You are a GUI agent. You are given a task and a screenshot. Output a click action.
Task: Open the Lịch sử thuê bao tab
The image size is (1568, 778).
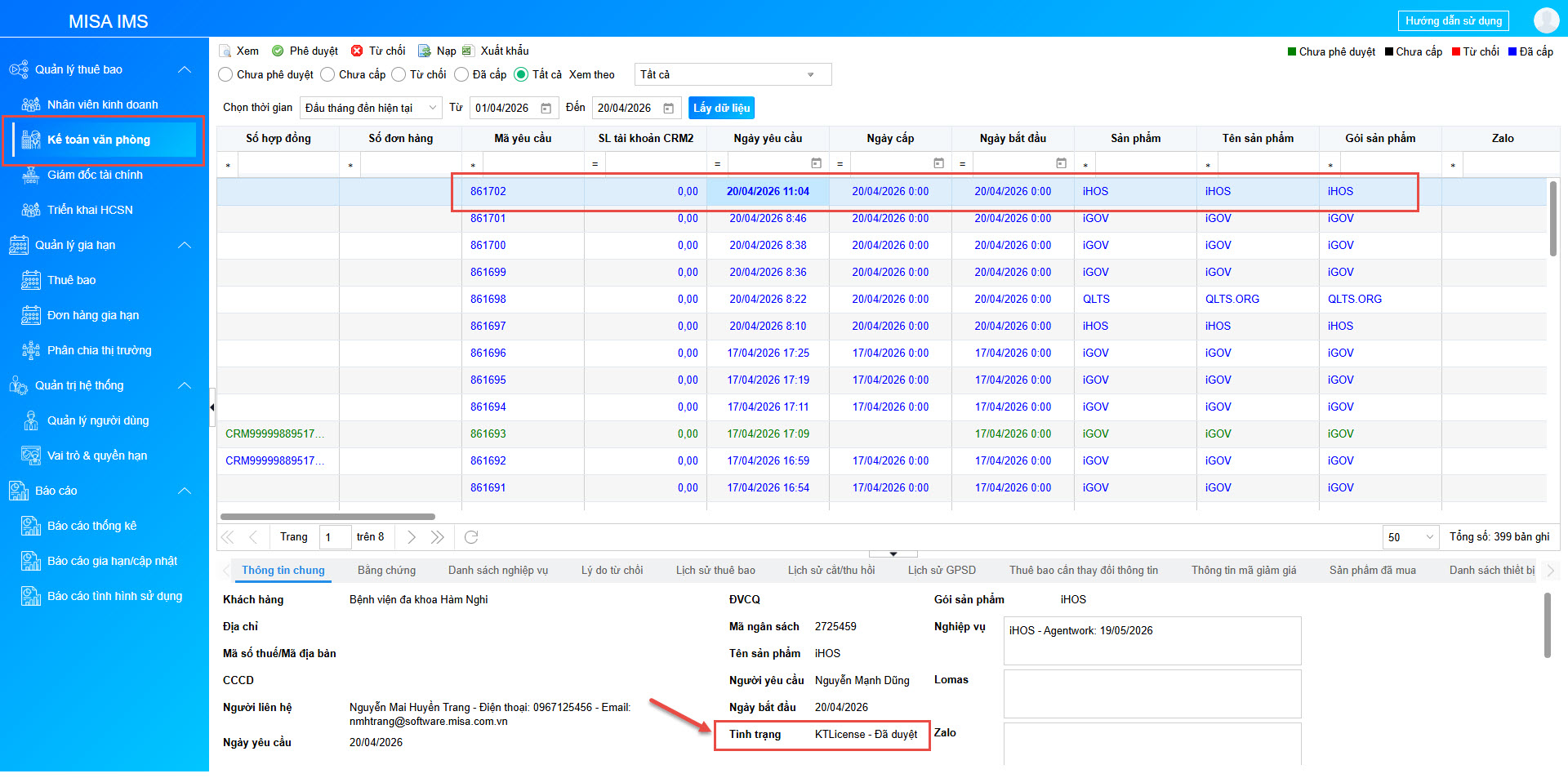tap(715, 571)
